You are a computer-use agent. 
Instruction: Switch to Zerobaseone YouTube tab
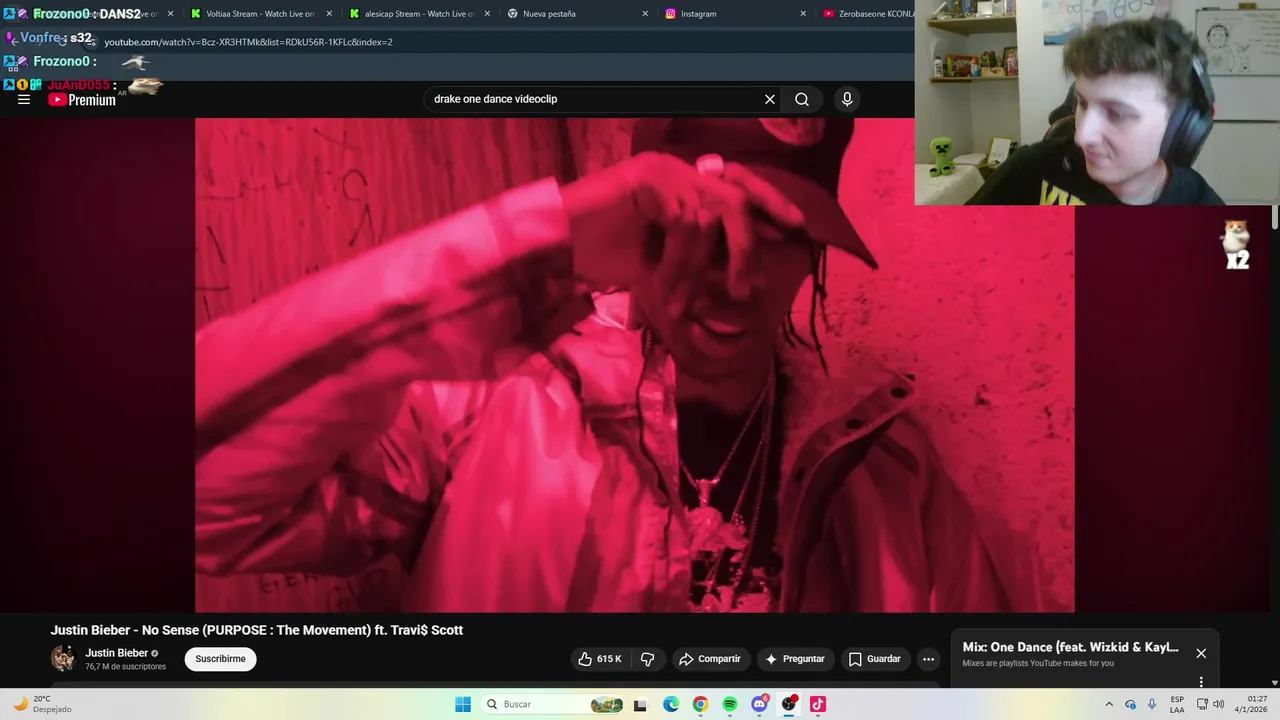point(866,14)
